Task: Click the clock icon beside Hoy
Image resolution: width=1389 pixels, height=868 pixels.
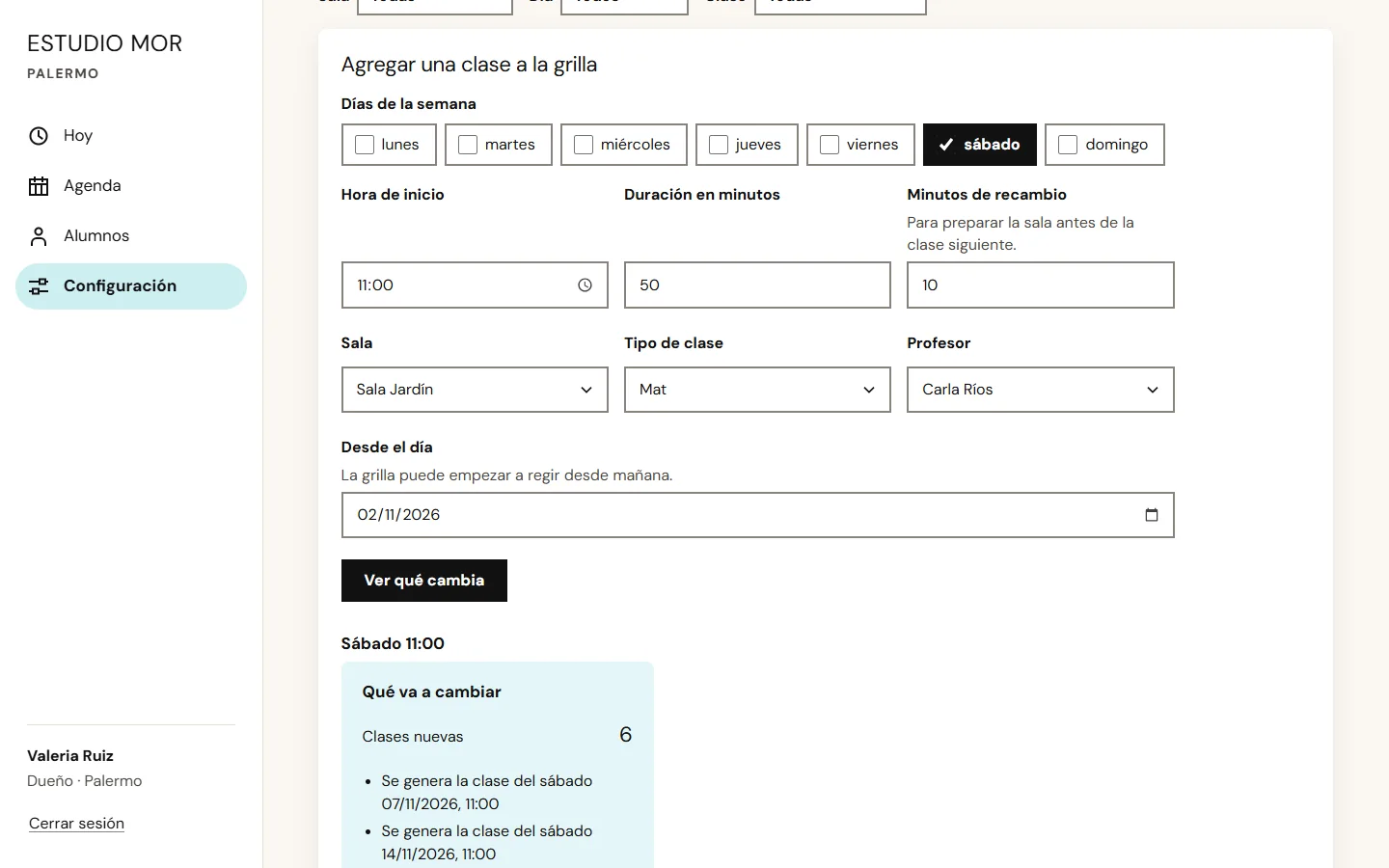Action: tap(39, 136)
